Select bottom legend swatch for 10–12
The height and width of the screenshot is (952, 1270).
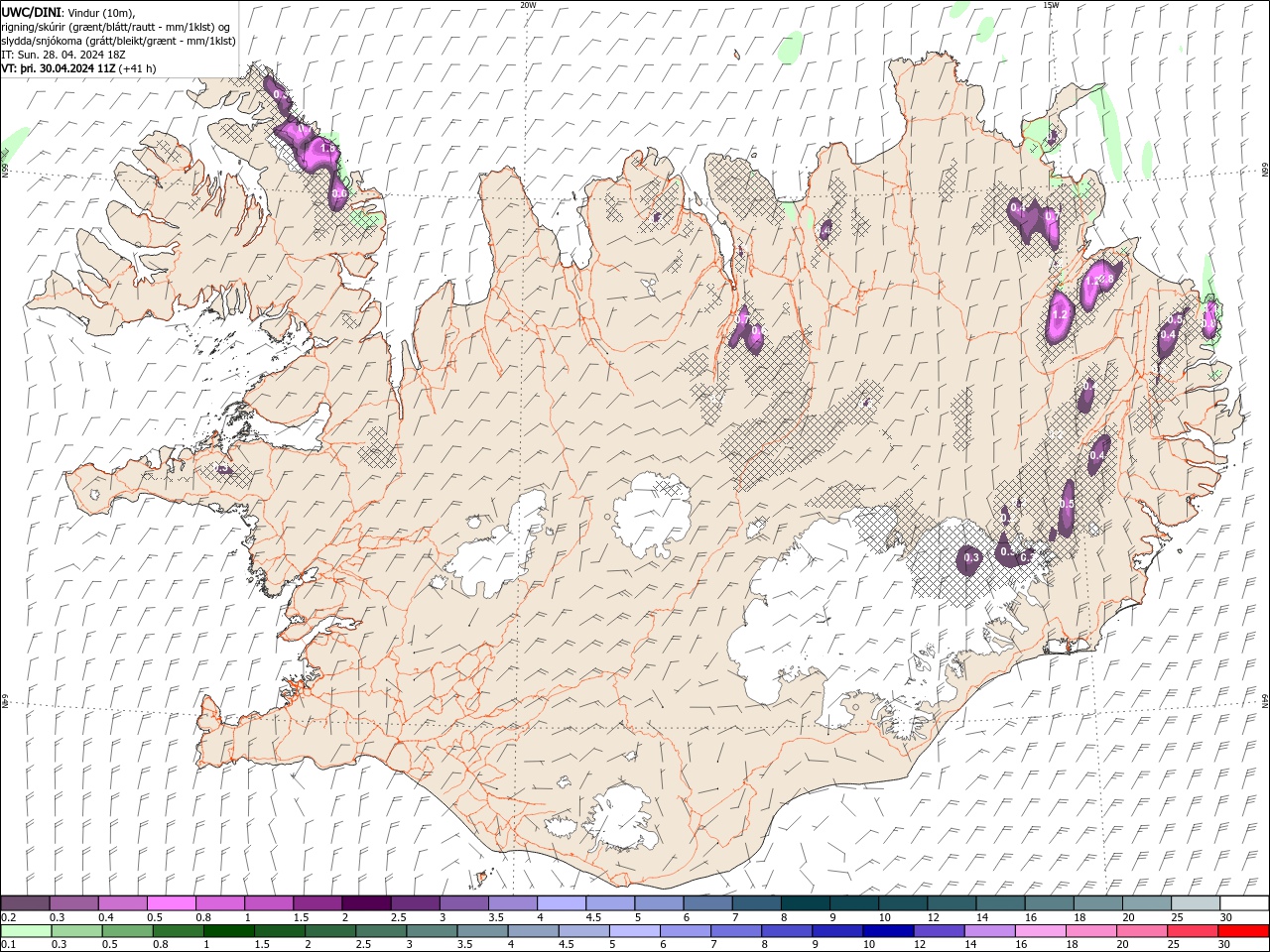pos(888,931)
